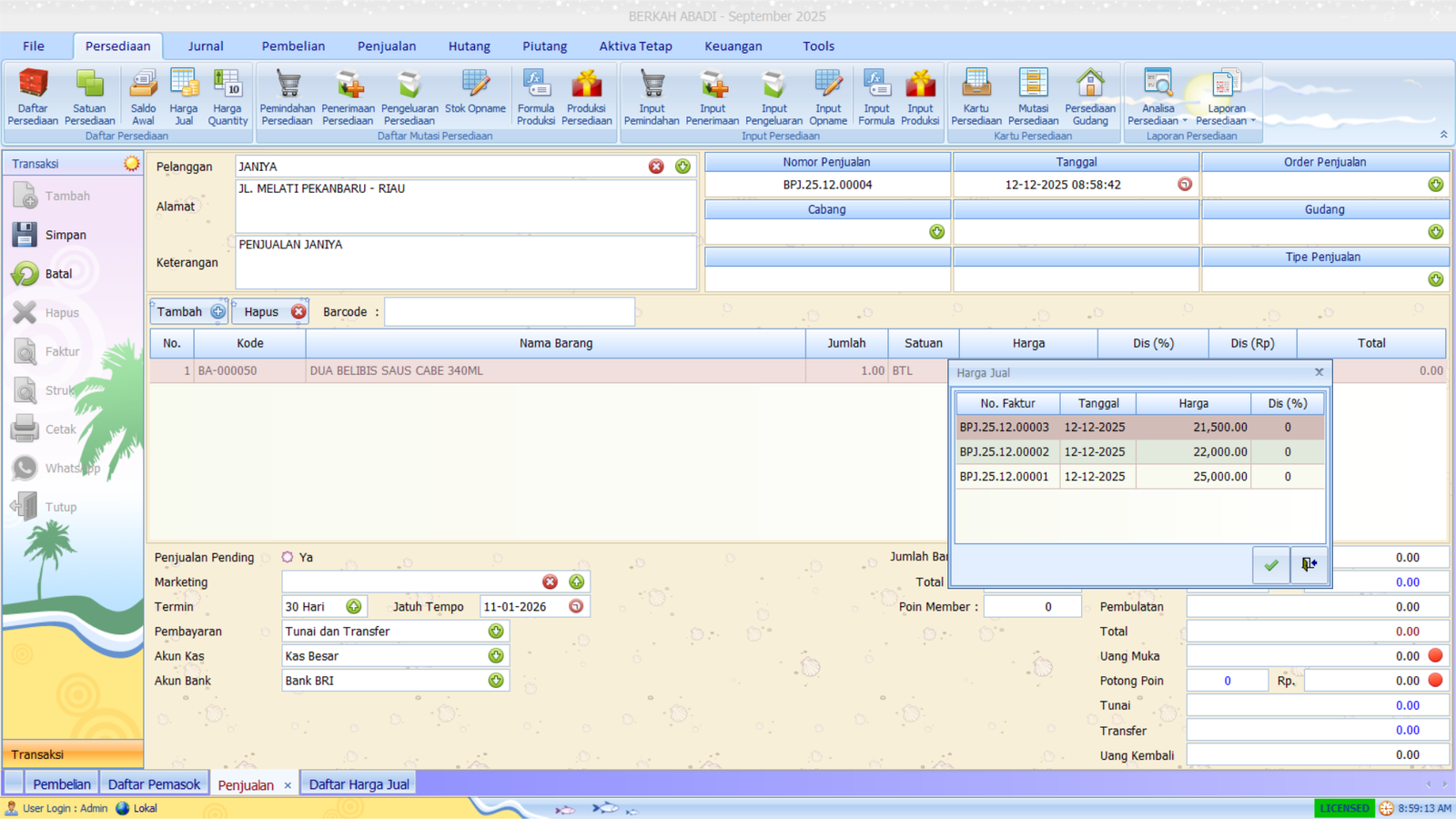Open Kartu Persediaan report icon
1456x819 pixels.
click(x=976, y=96)
